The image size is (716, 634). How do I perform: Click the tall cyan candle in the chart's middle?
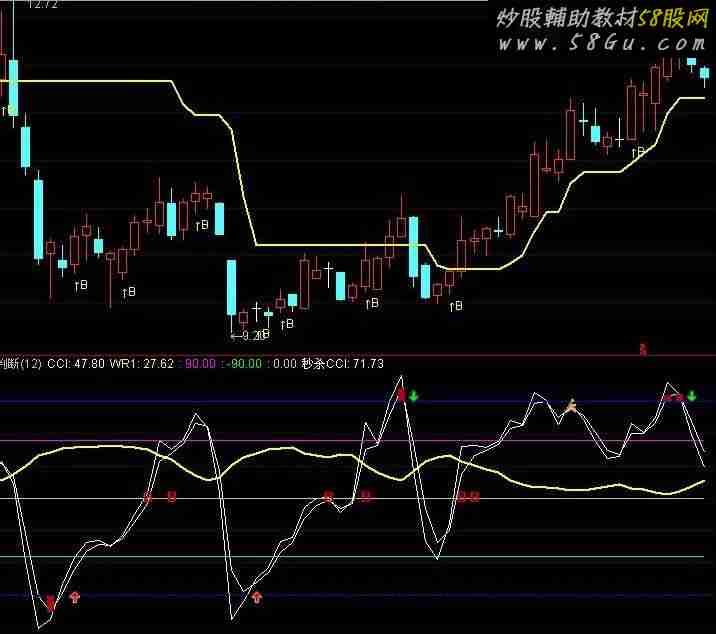tap(413, 247)
